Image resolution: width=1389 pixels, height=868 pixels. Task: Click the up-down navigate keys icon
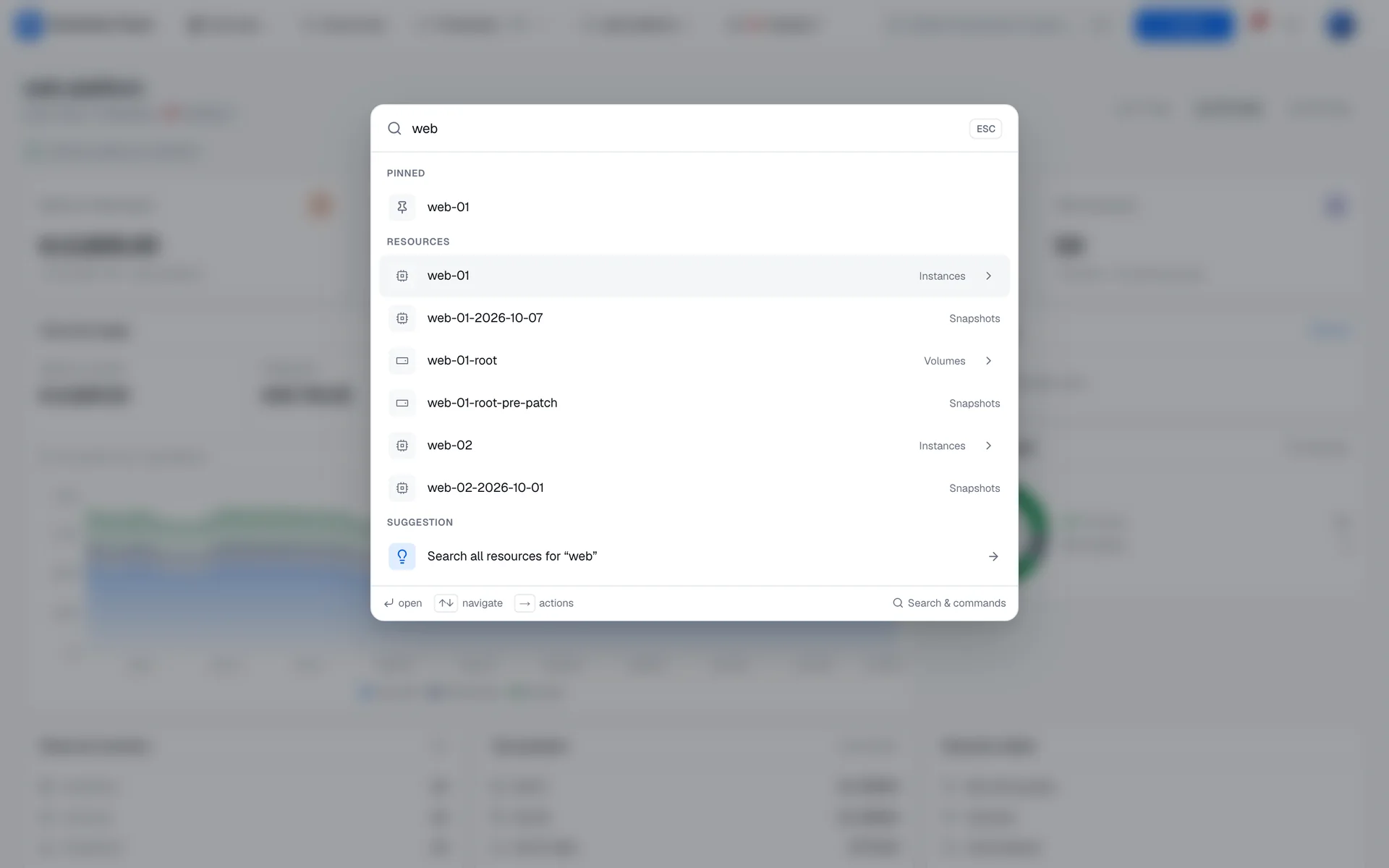click(x=446, y=603)
